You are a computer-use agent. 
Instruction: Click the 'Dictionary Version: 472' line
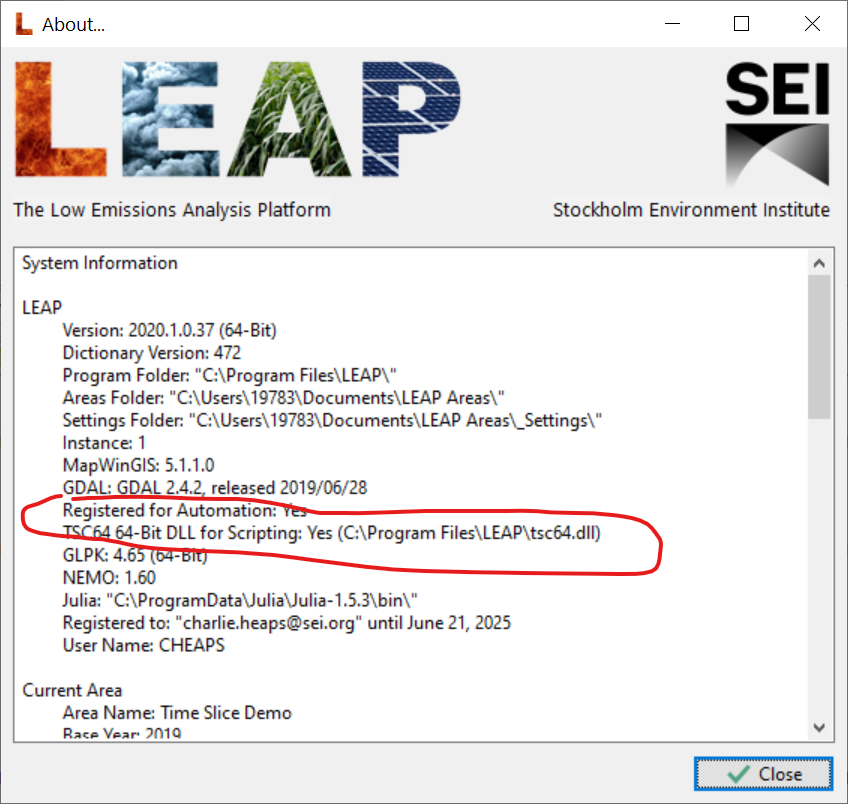[x=151, y=353]
